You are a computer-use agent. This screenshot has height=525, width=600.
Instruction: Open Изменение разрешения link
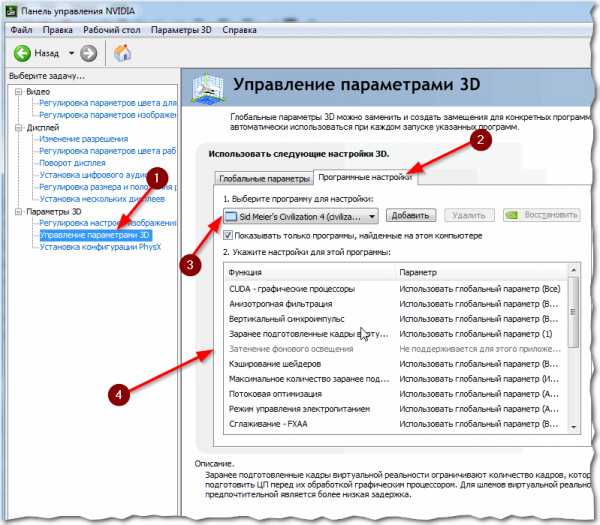[83, 139]
